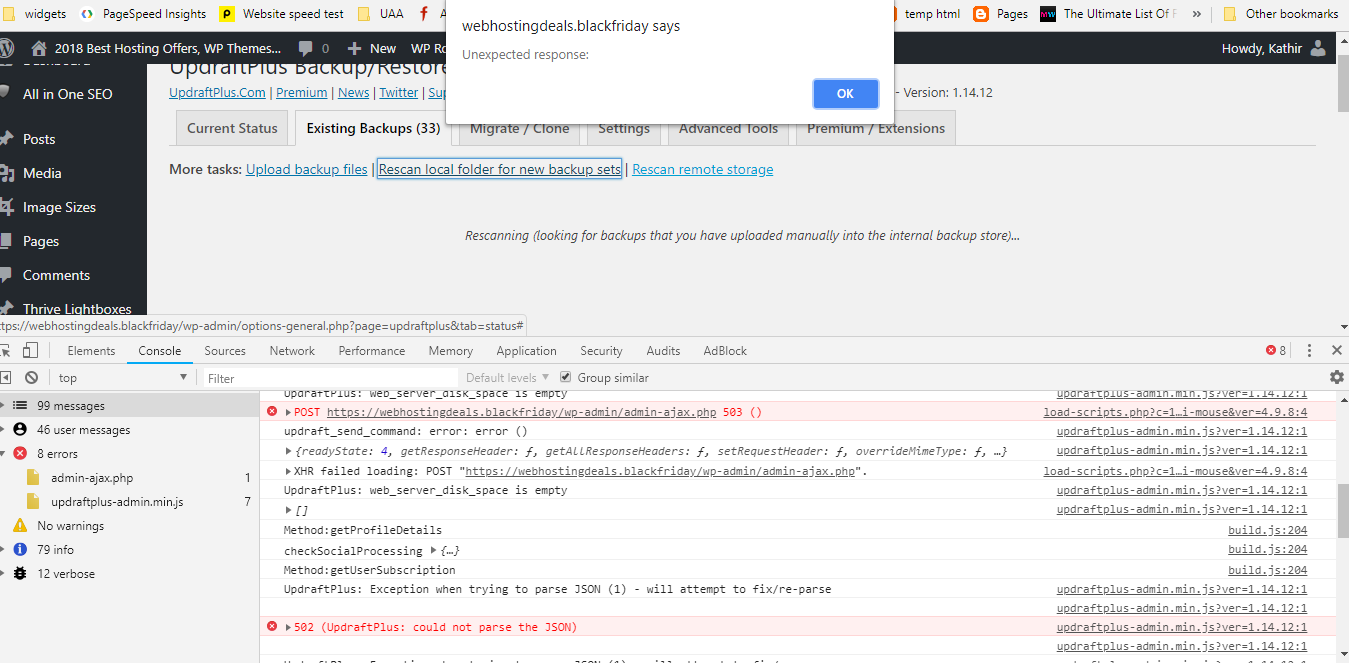The height and width of the screenshot is (663, 1349).
Task: Click the Media icon in sidebar
Action: click(x=7, y=173)
